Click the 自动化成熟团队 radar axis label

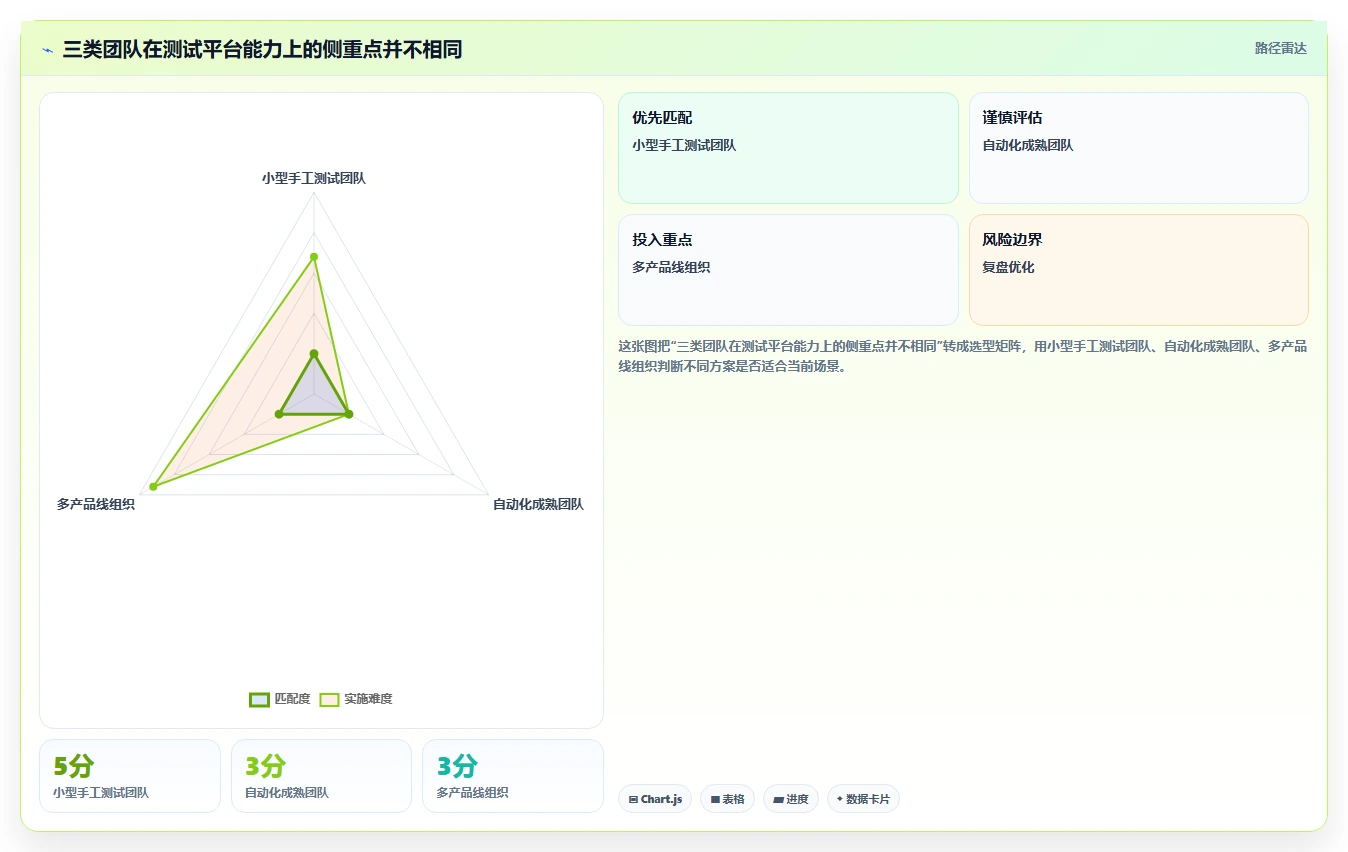(x=538, y=504)
